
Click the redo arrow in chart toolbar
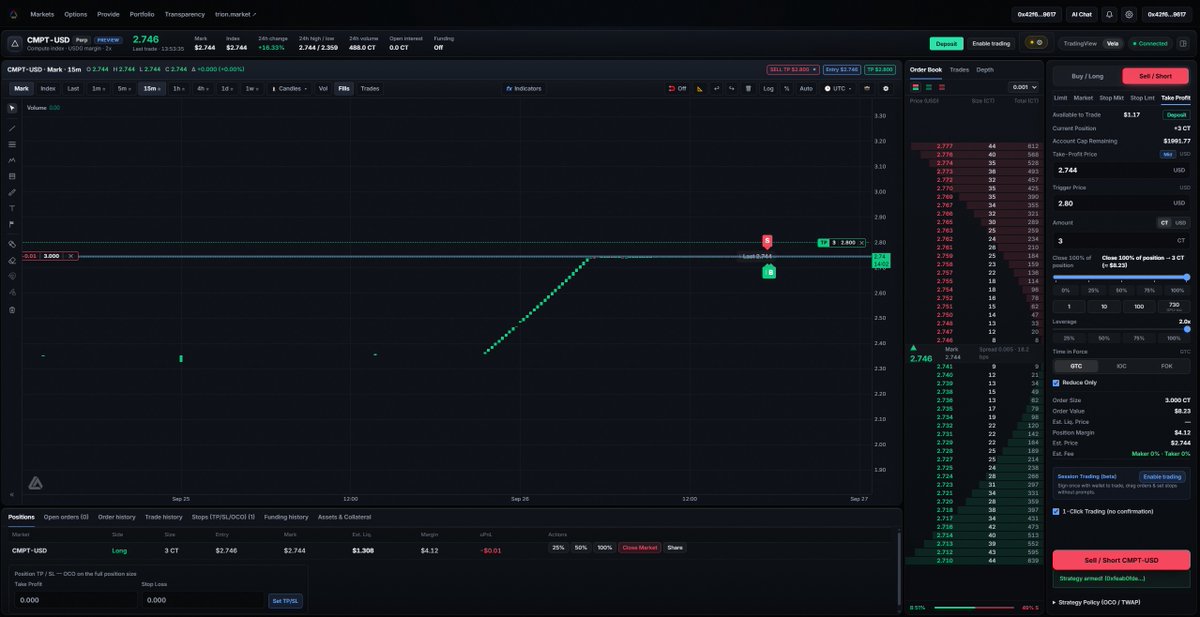(733, 88)
